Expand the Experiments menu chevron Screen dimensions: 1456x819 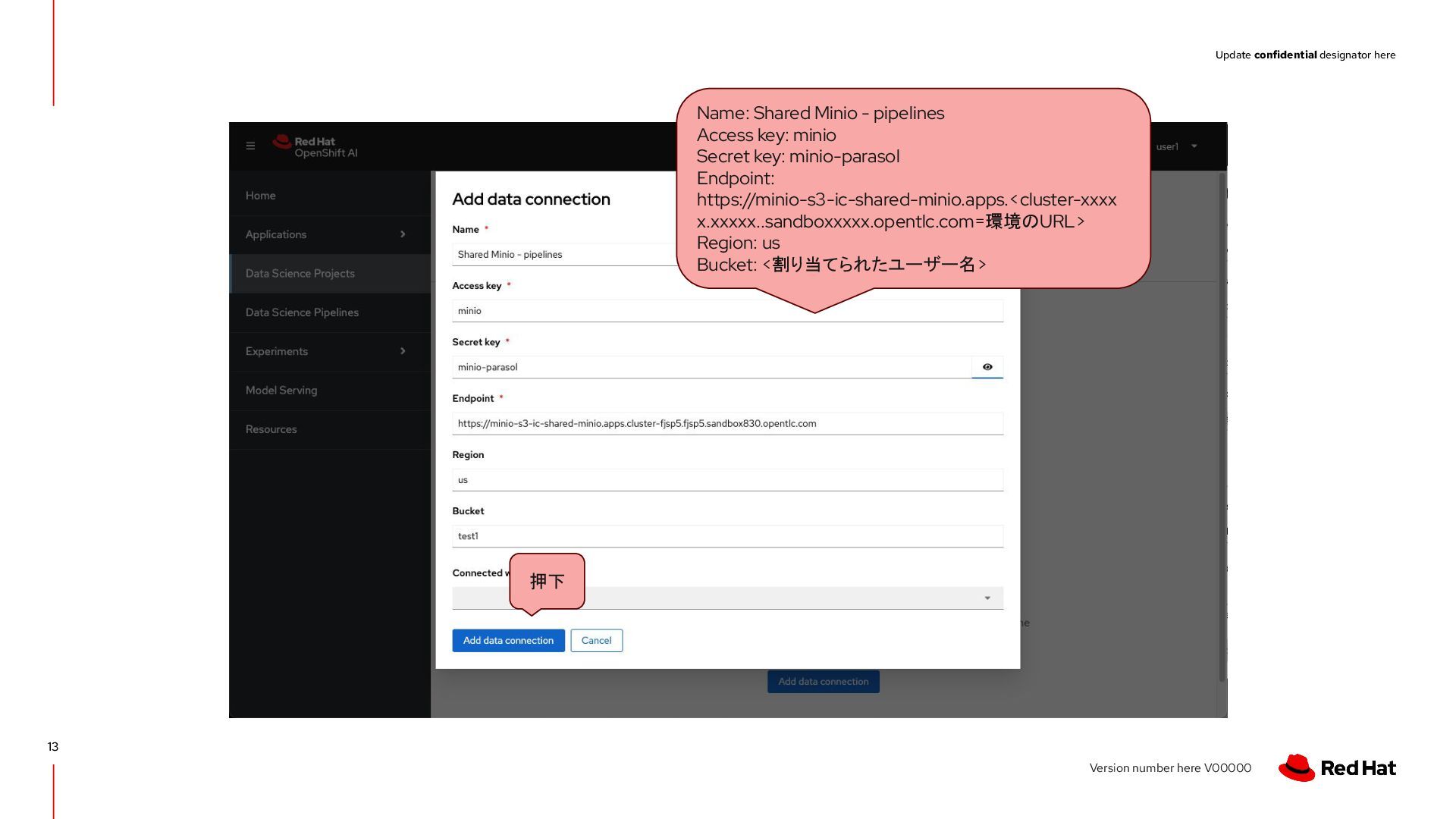(403, 351)
